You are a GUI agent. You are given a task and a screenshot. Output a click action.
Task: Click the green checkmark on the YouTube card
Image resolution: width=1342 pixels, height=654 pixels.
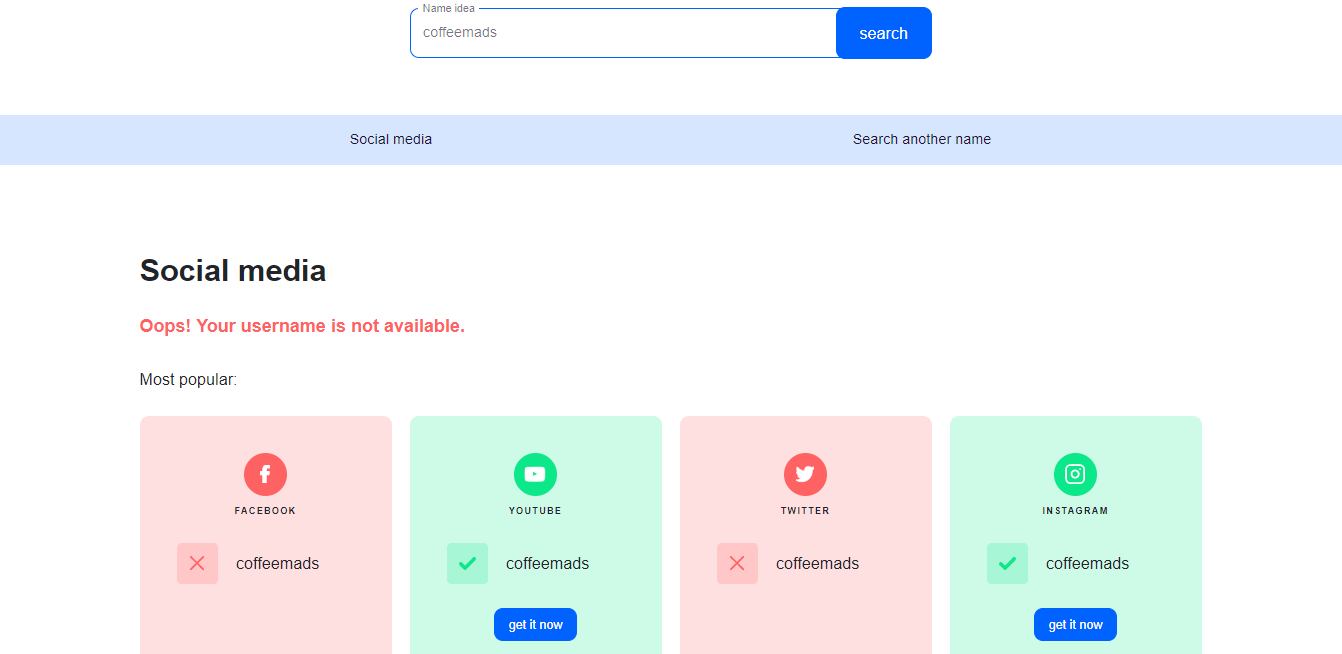[467, 563]
